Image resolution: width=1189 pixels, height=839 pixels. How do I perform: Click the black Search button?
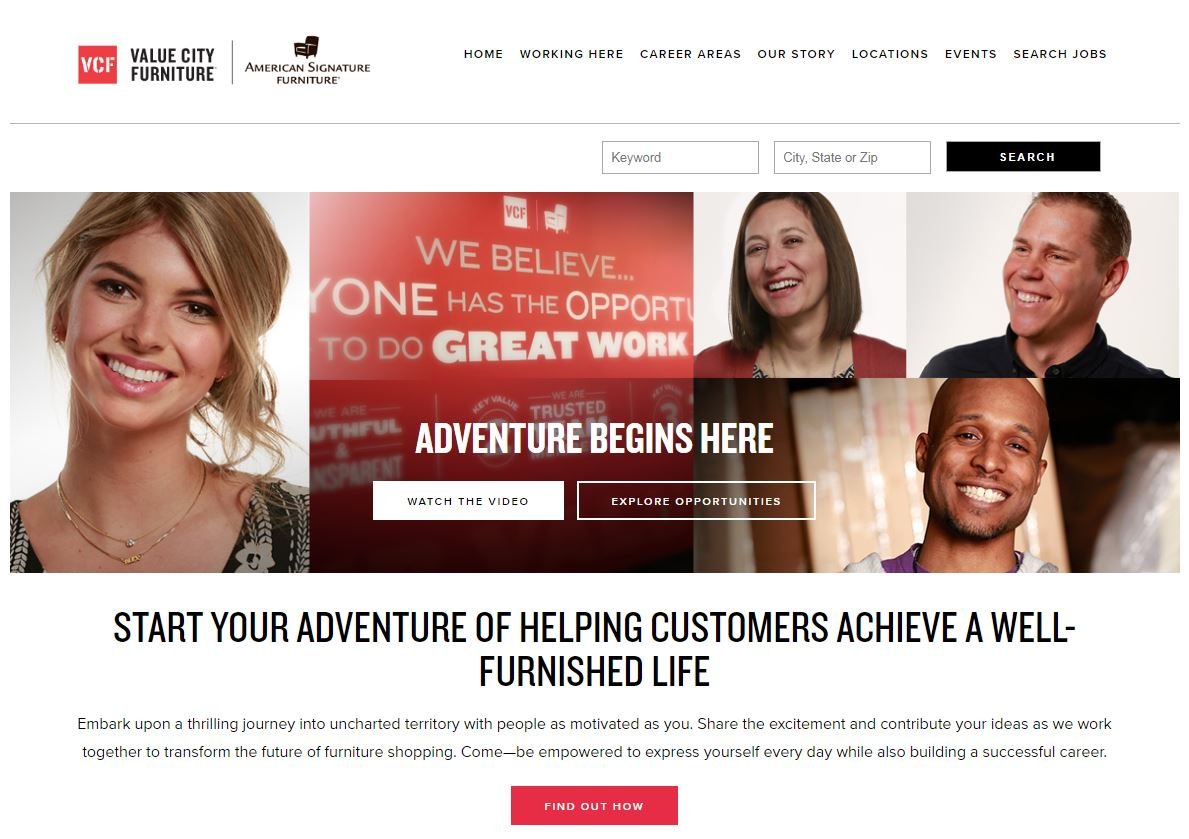point(1023,156)
